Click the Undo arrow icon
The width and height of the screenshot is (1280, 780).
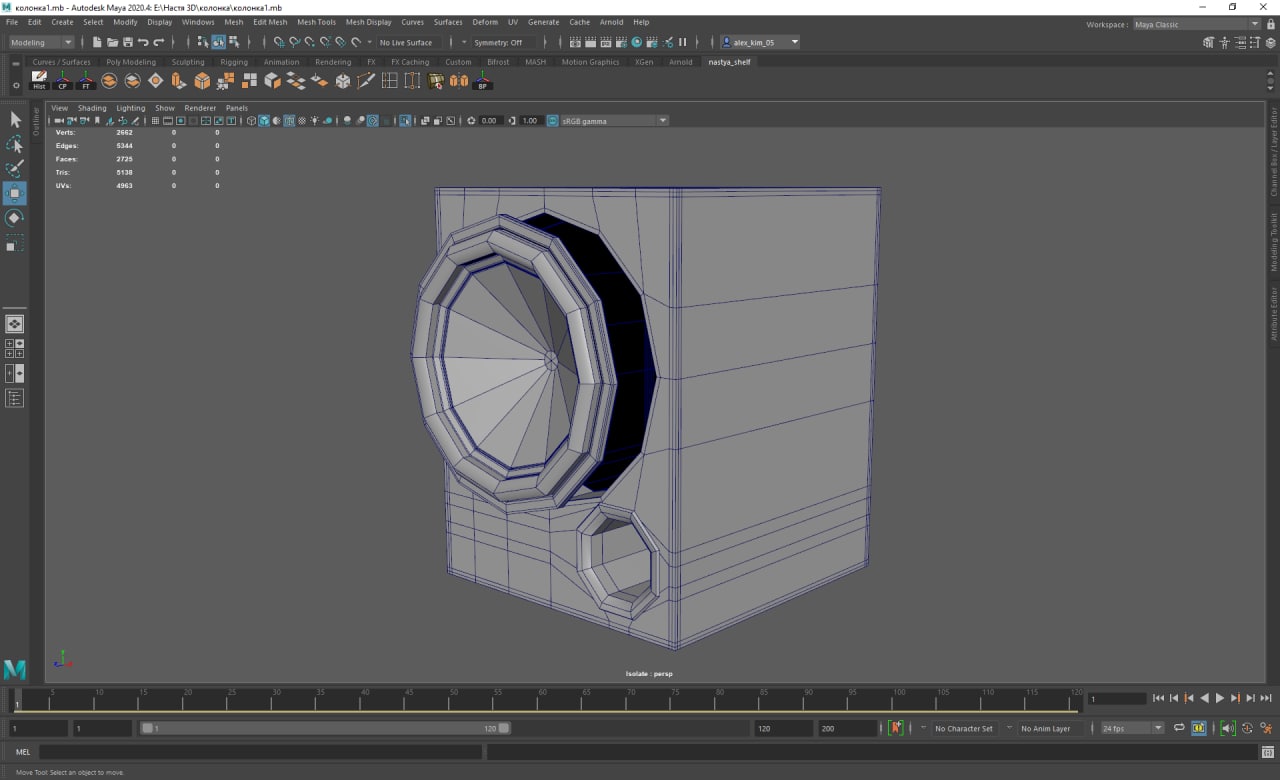click(143, 42)
